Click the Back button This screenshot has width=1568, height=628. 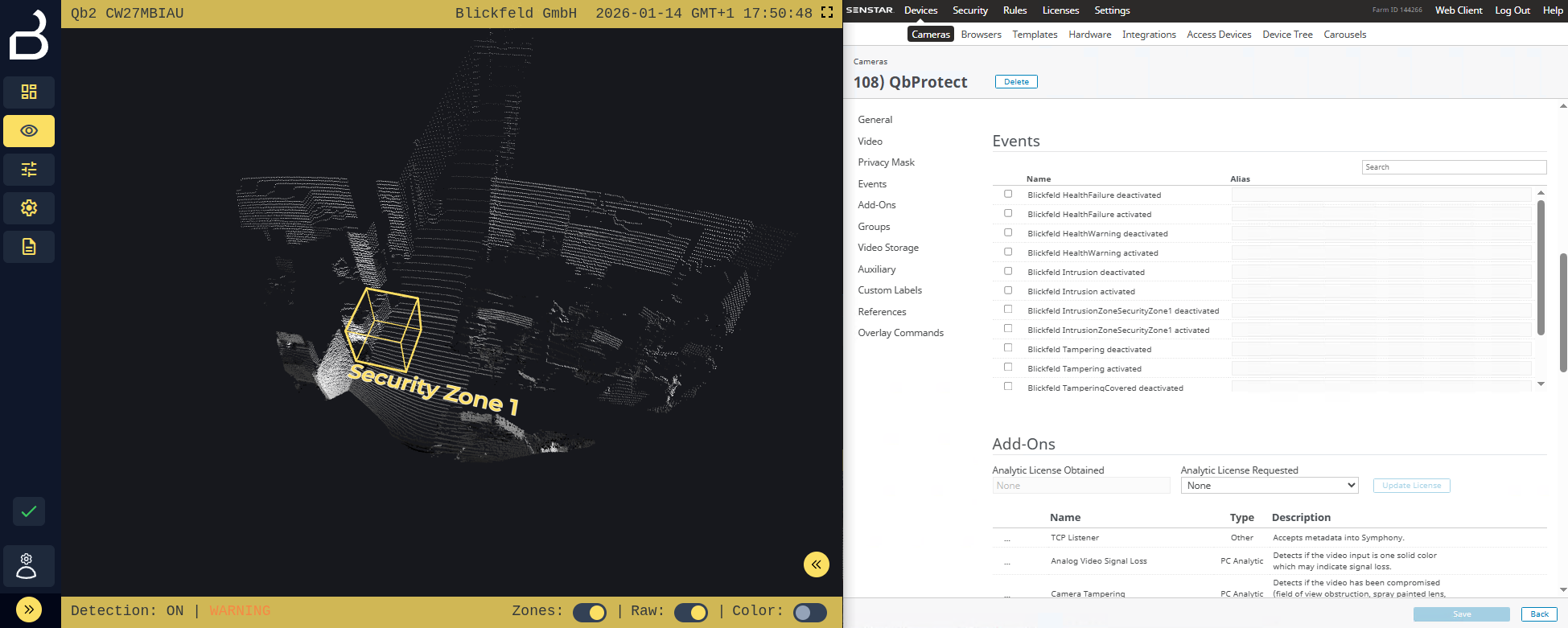(1539, 614)
